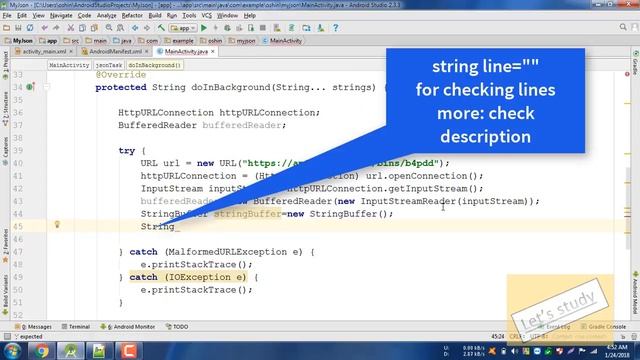The height and width of the screenshot is (360, 640).
Task: Click the Help question mark icon
Action: pos(336,28)
